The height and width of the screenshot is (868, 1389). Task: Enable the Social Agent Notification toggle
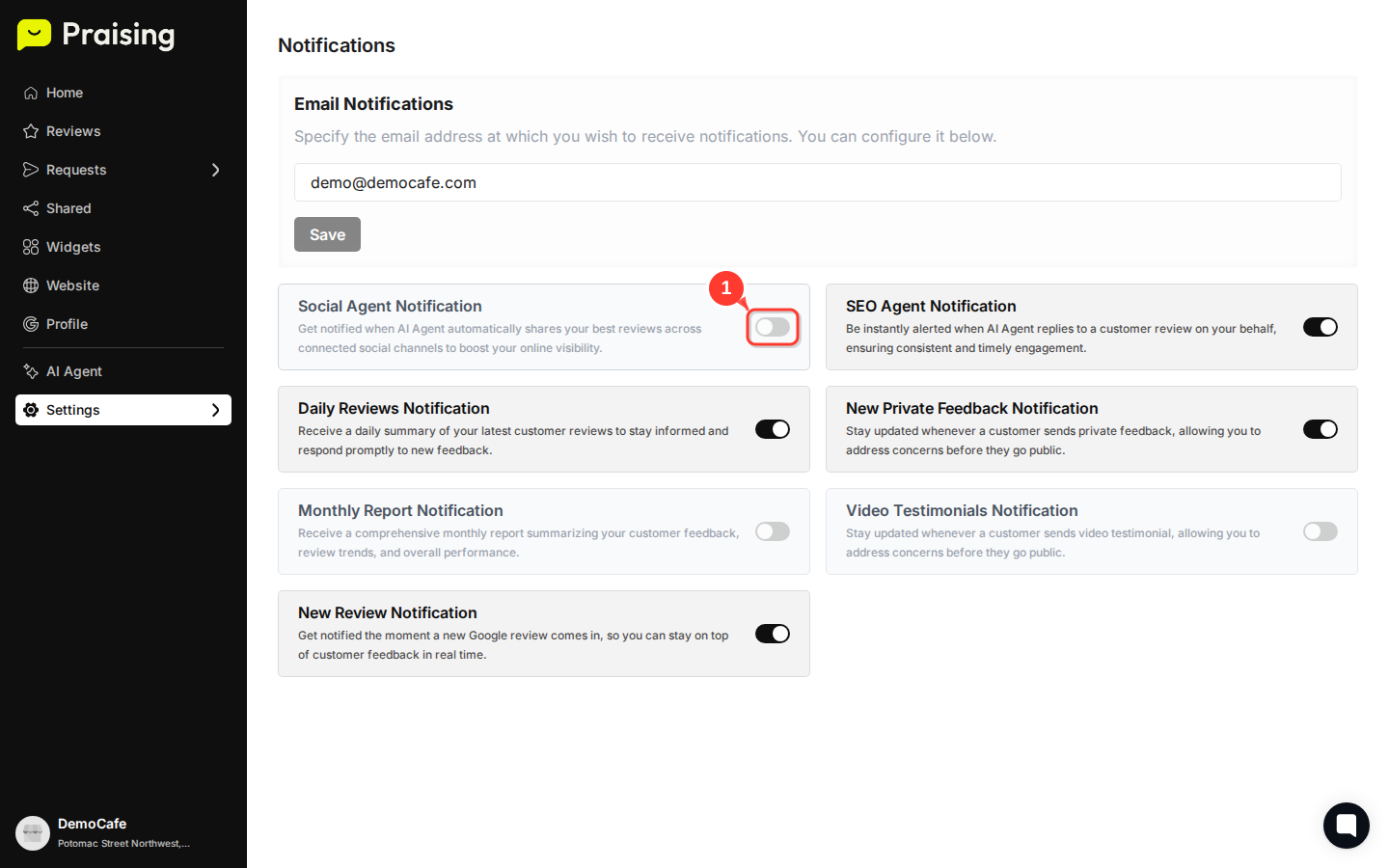(x=773, y=327)
